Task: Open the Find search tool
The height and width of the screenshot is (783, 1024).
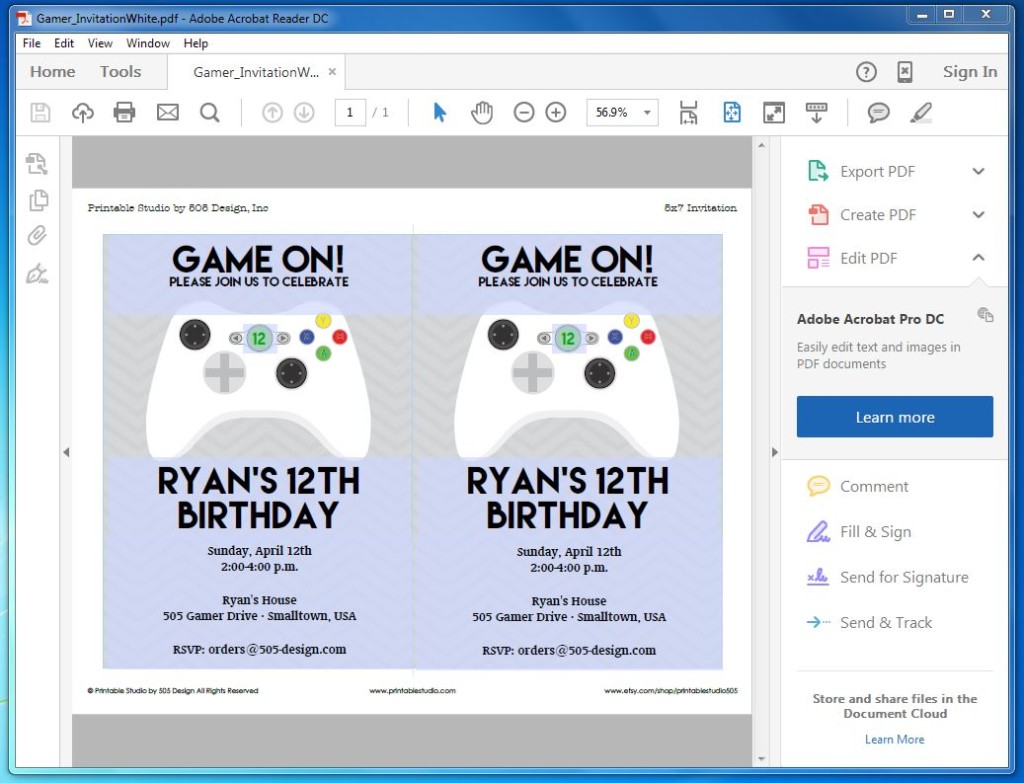Action: (x=210, y=112)
